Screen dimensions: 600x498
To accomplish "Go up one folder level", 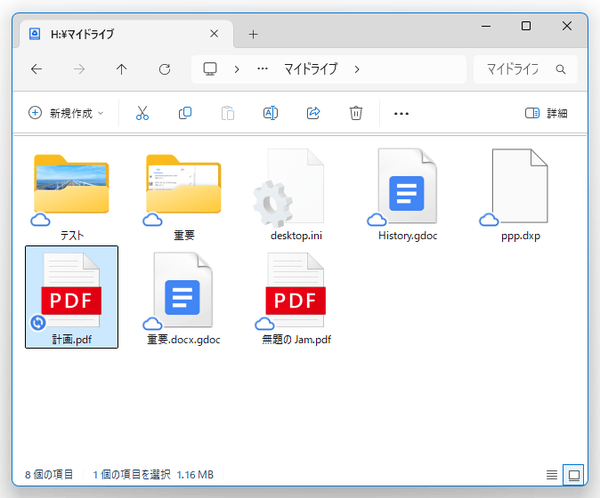I will 122,70.
